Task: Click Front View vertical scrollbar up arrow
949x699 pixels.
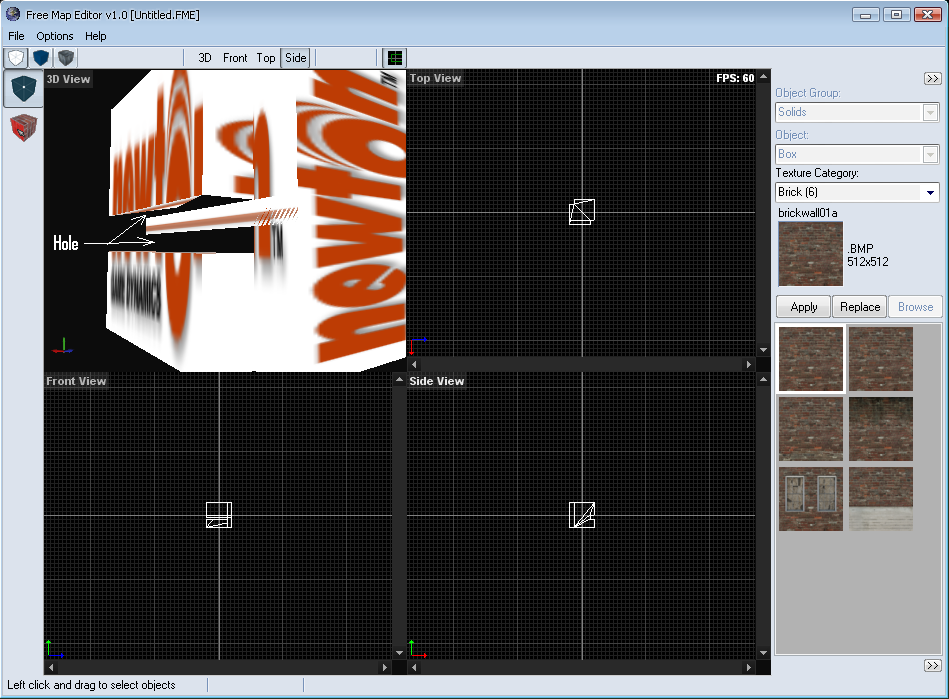Action: 399,379
